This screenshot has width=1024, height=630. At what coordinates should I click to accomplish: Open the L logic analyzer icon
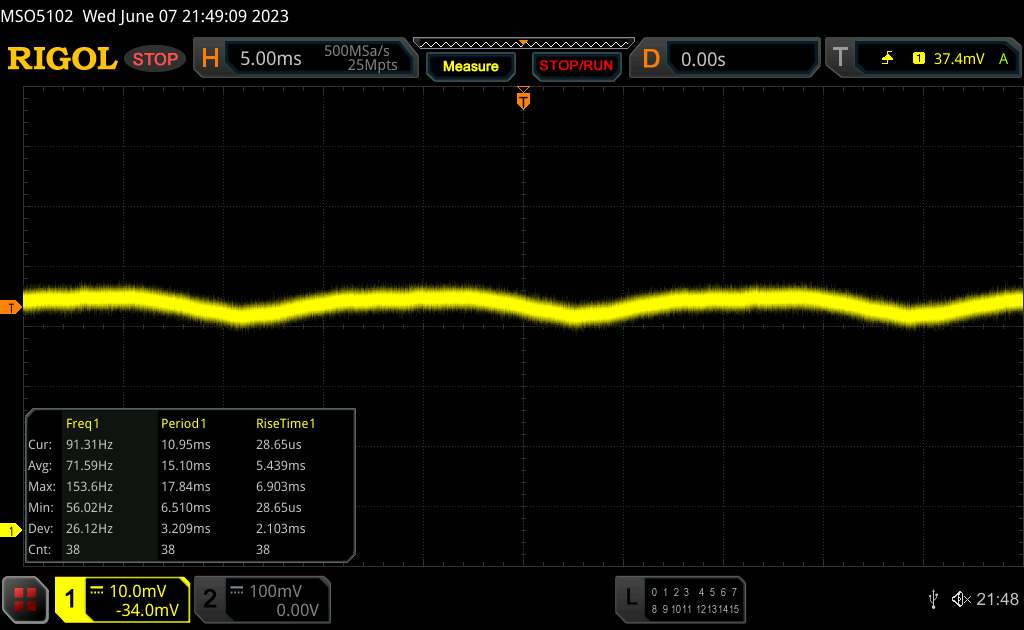pyautogui.click(x=630, y=598)
